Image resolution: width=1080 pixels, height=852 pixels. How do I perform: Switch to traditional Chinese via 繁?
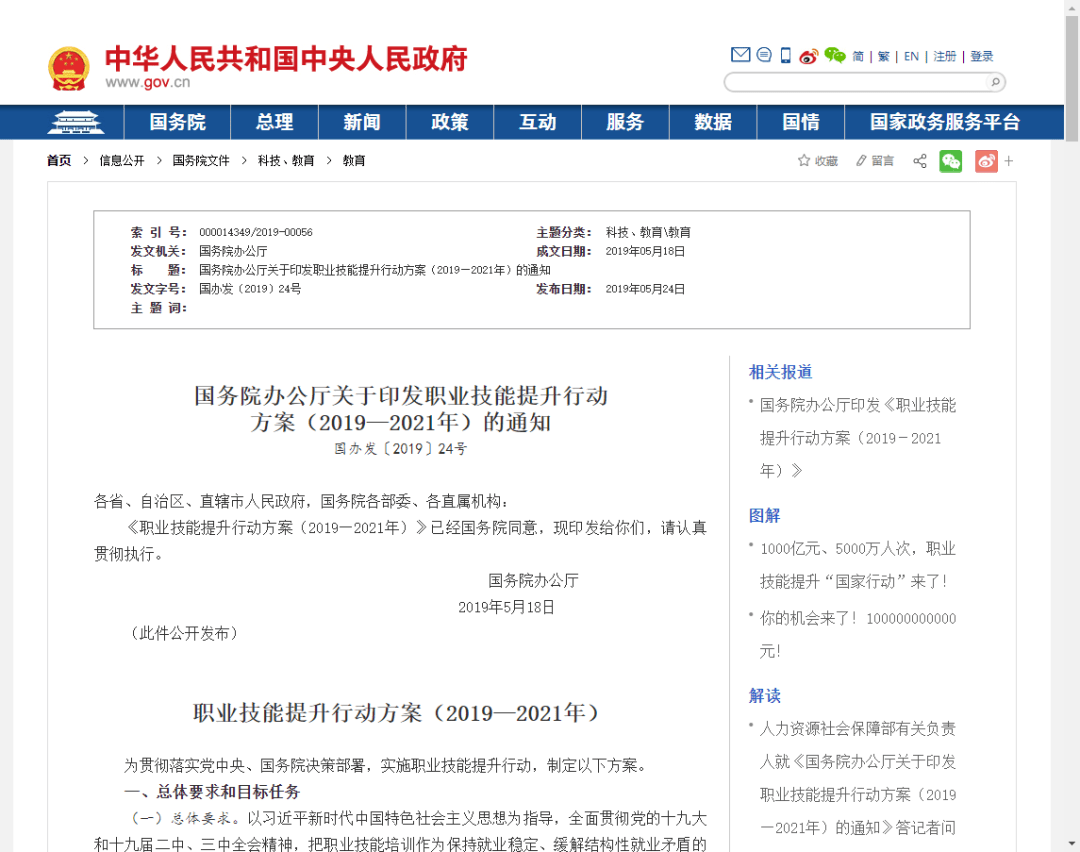click(x=884, y=56)
